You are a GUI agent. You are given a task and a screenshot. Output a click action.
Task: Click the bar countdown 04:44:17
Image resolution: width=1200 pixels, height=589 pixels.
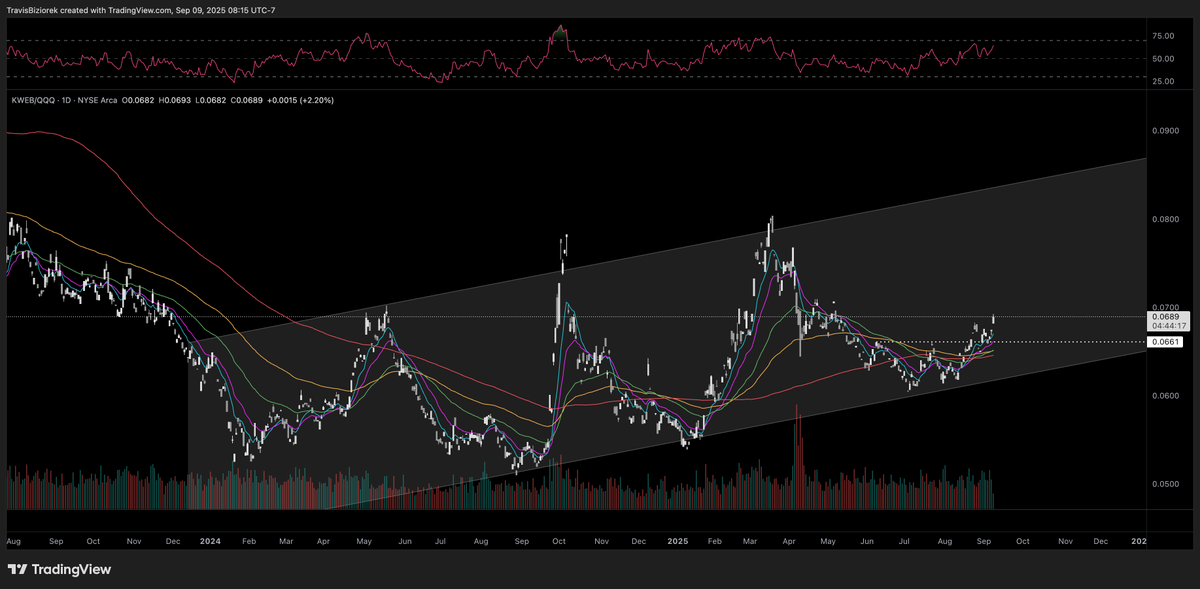tap(1168, 326)
